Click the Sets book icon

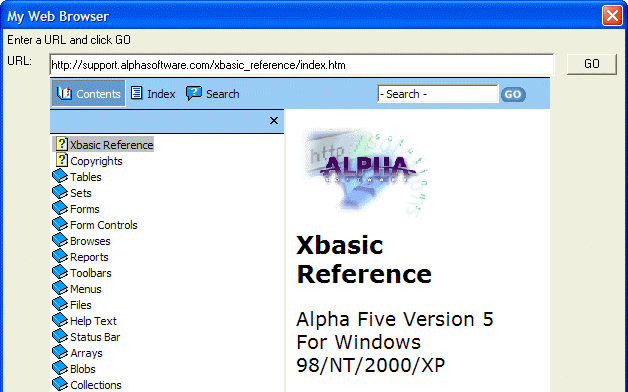[60, 192]
